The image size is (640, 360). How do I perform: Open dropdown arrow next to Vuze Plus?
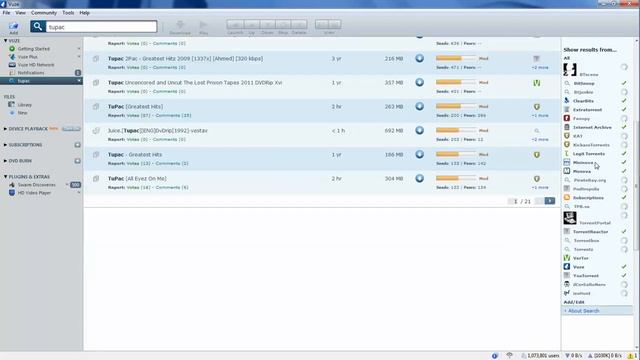[79, 57]
